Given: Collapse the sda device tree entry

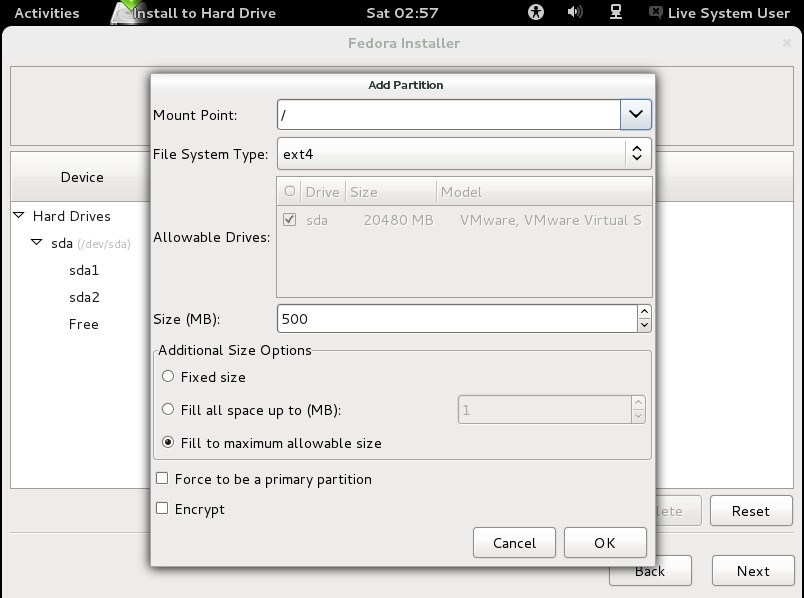Looking at the screenshot, I should click(35, 243).
